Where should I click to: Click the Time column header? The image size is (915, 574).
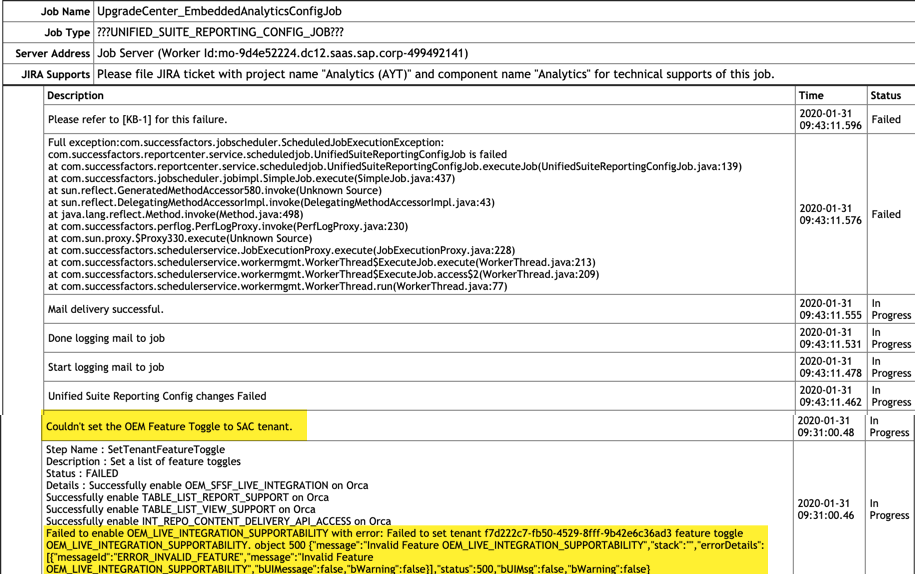[811, 95]
